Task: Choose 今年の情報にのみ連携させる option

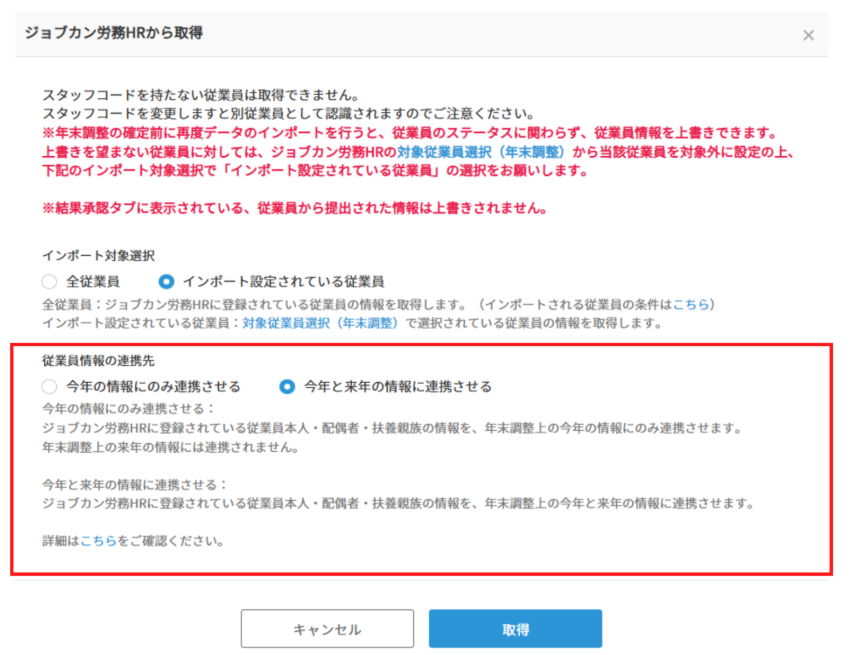Action: (48, 385)
